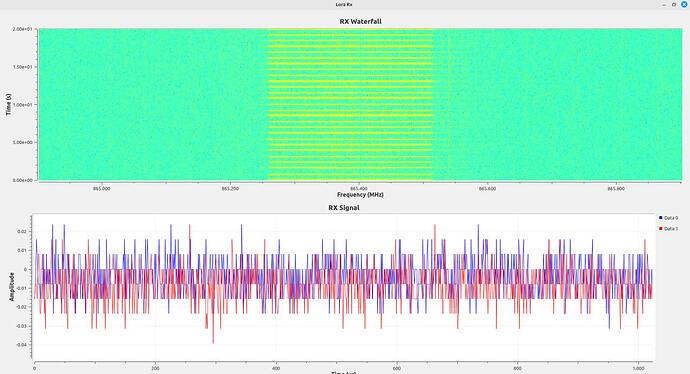The image size is (690, 374).
Task: Click the 800 tick on signal time axis
Action: [x=518, y=369]
